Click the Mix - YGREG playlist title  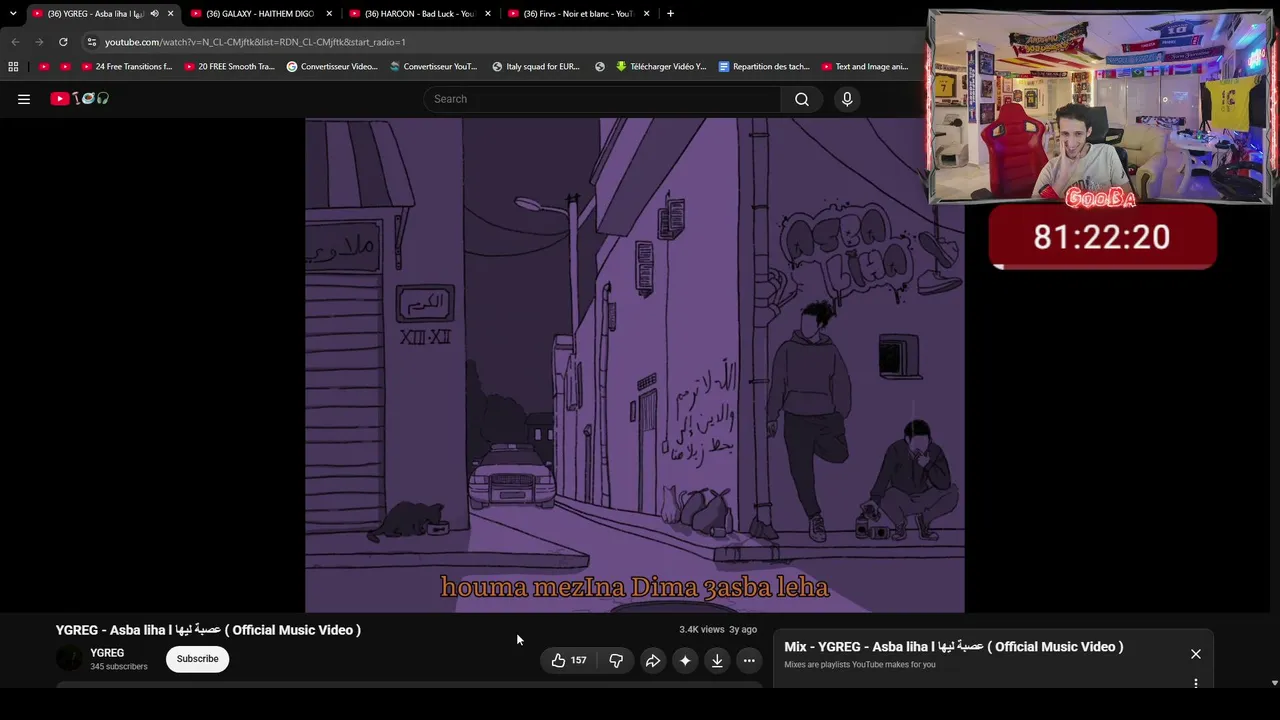coord(954,647)
